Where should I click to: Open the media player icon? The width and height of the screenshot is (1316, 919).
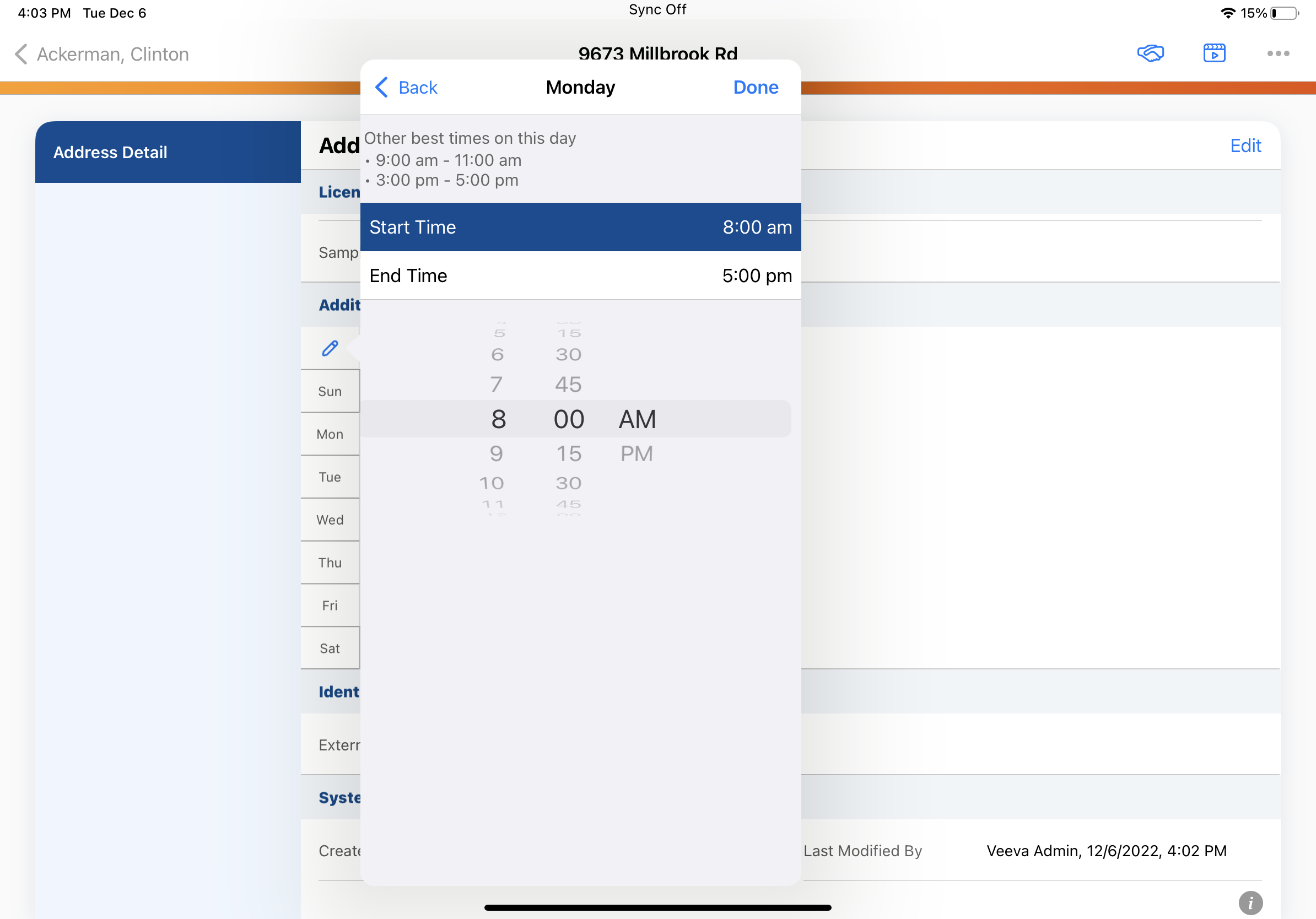click(1214, 53)
